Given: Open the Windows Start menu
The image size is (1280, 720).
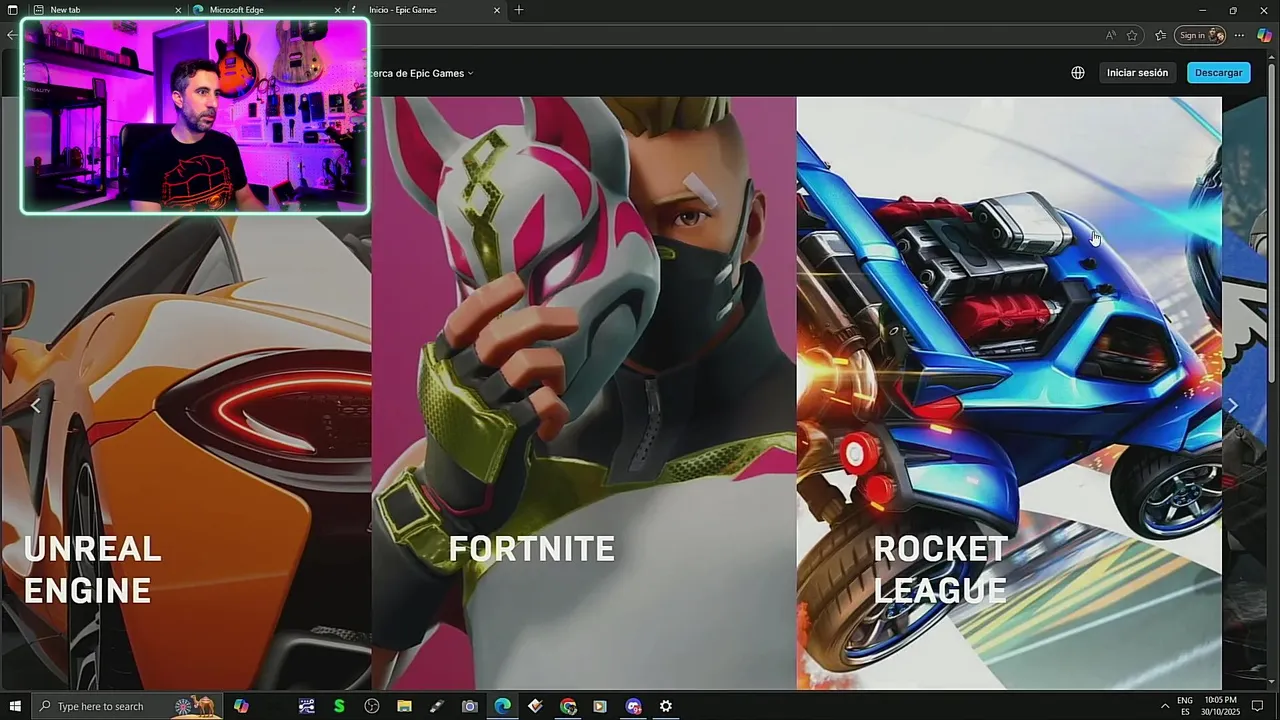Looking at the screenshot, I should pos(13,706).
